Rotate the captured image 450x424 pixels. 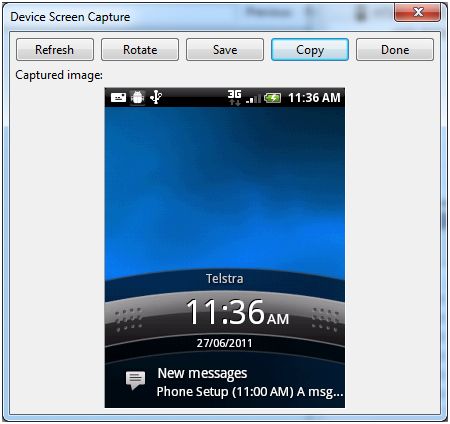point(140,50)
